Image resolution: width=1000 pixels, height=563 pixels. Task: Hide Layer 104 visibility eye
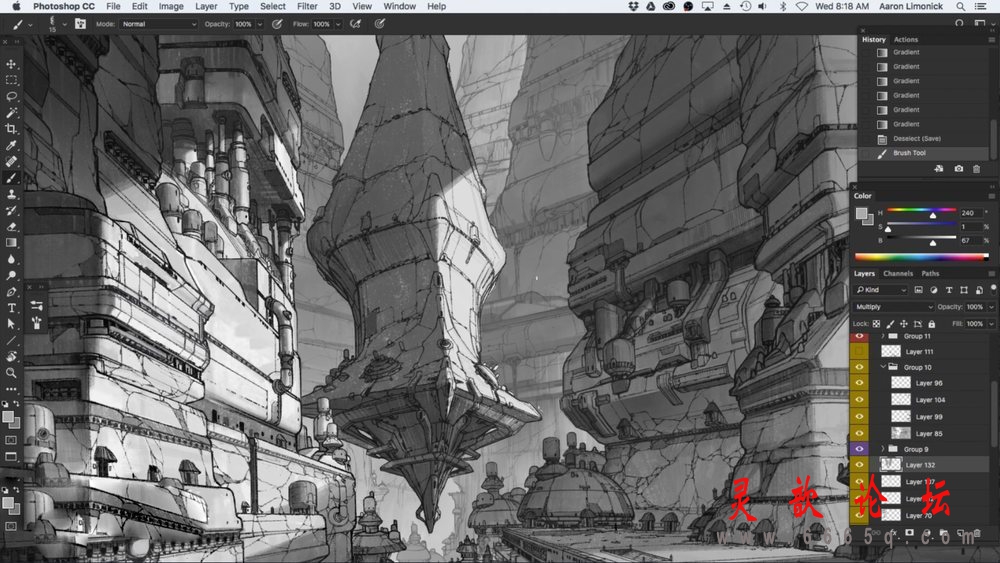coord(859,400)
